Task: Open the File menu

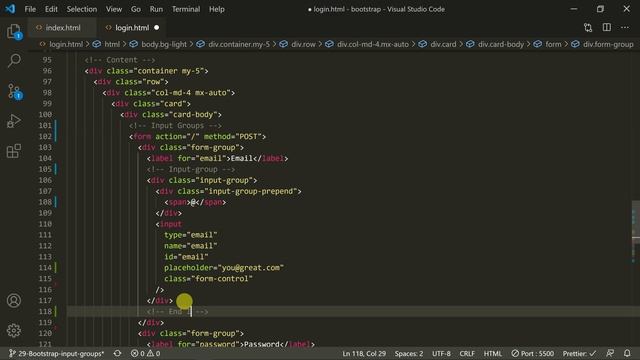Action: (x=30, y=9)
